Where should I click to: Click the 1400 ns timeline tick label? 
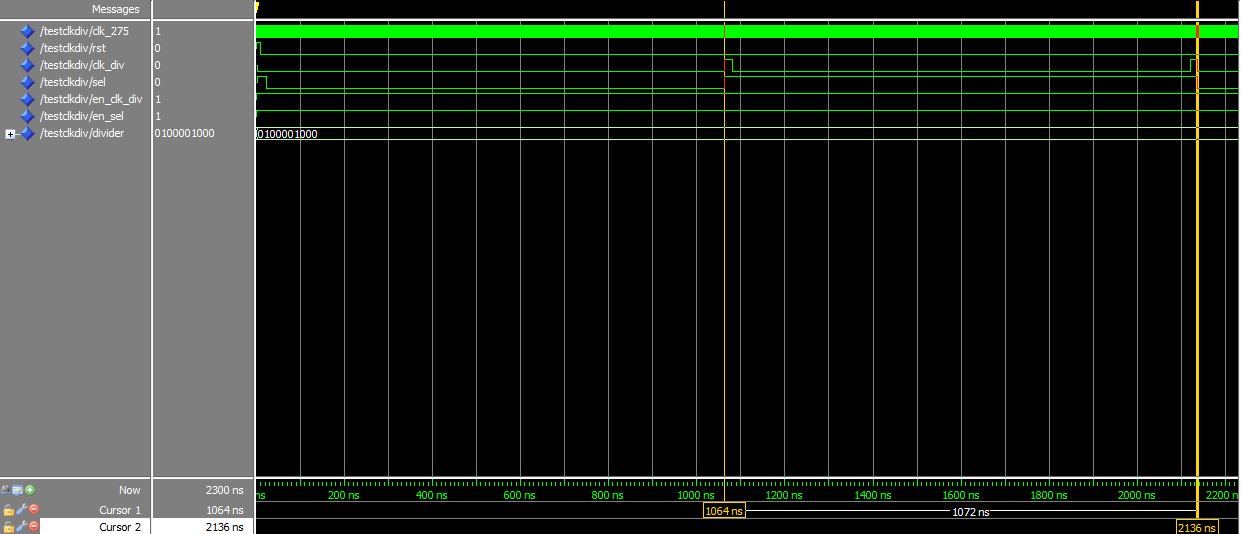872,495
